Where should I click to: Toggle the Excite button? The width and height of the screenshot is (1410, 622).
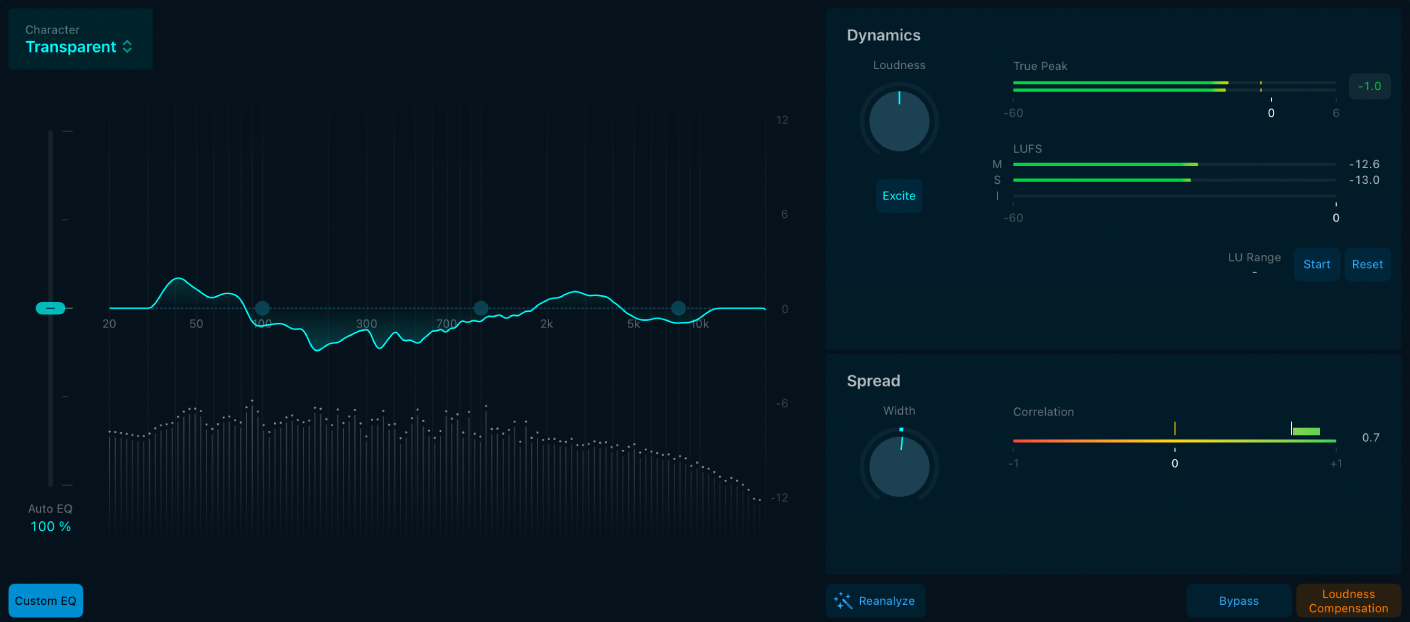(x=899, y=196)
